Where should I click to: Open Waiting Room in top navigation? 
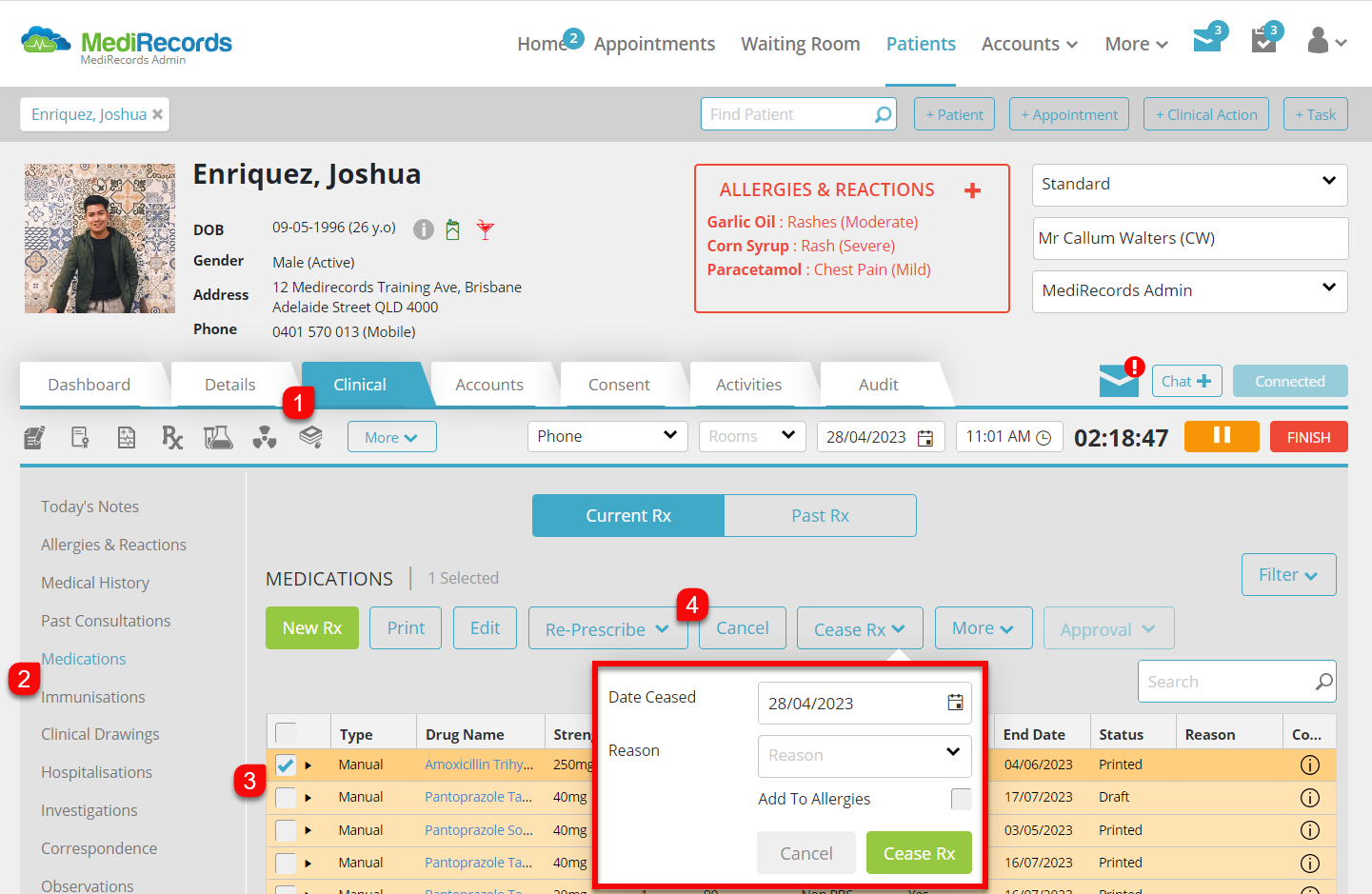(x=801, y=44)
